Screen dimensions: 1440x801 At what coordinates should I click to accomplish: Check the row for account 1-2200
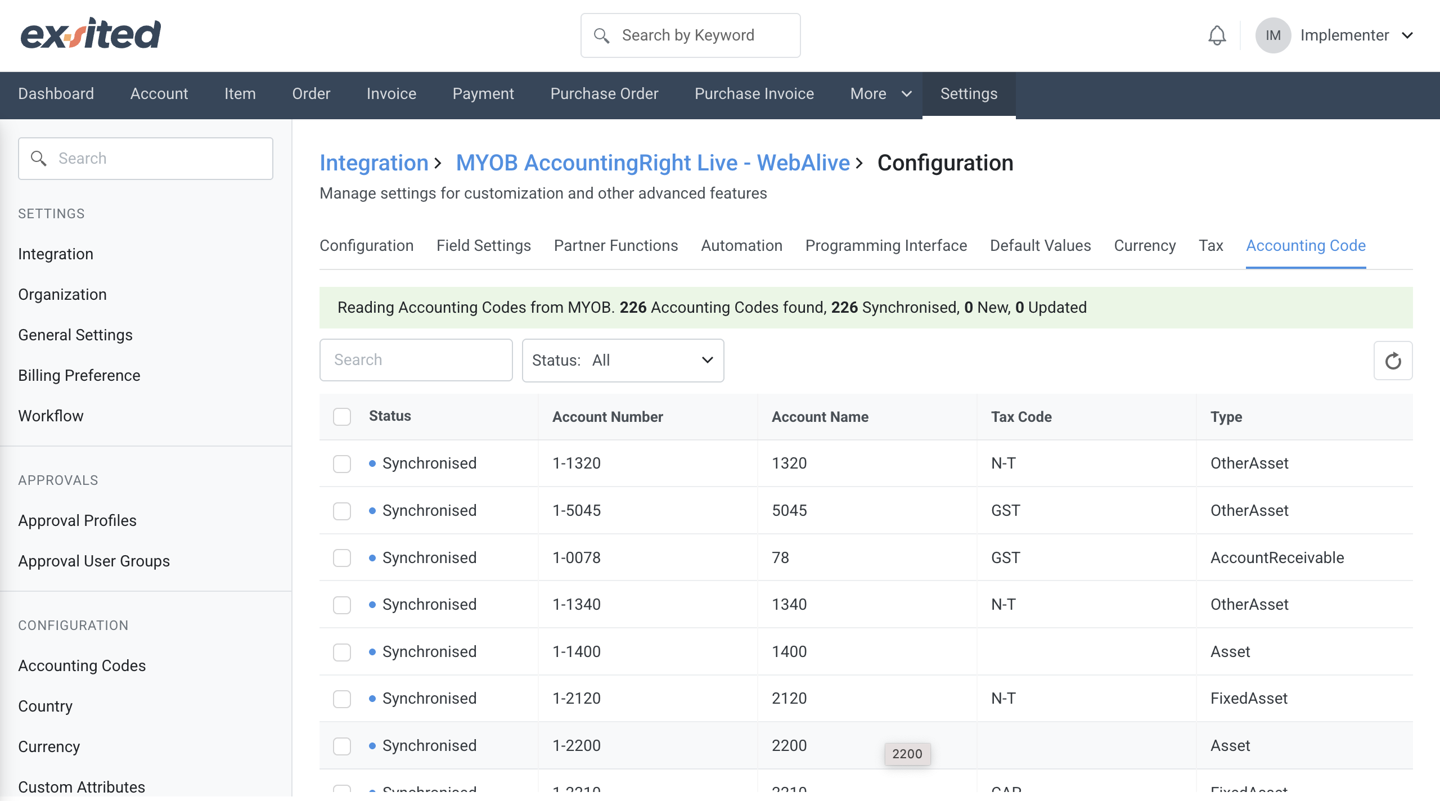pyautogui.click(x=342, y=746)
